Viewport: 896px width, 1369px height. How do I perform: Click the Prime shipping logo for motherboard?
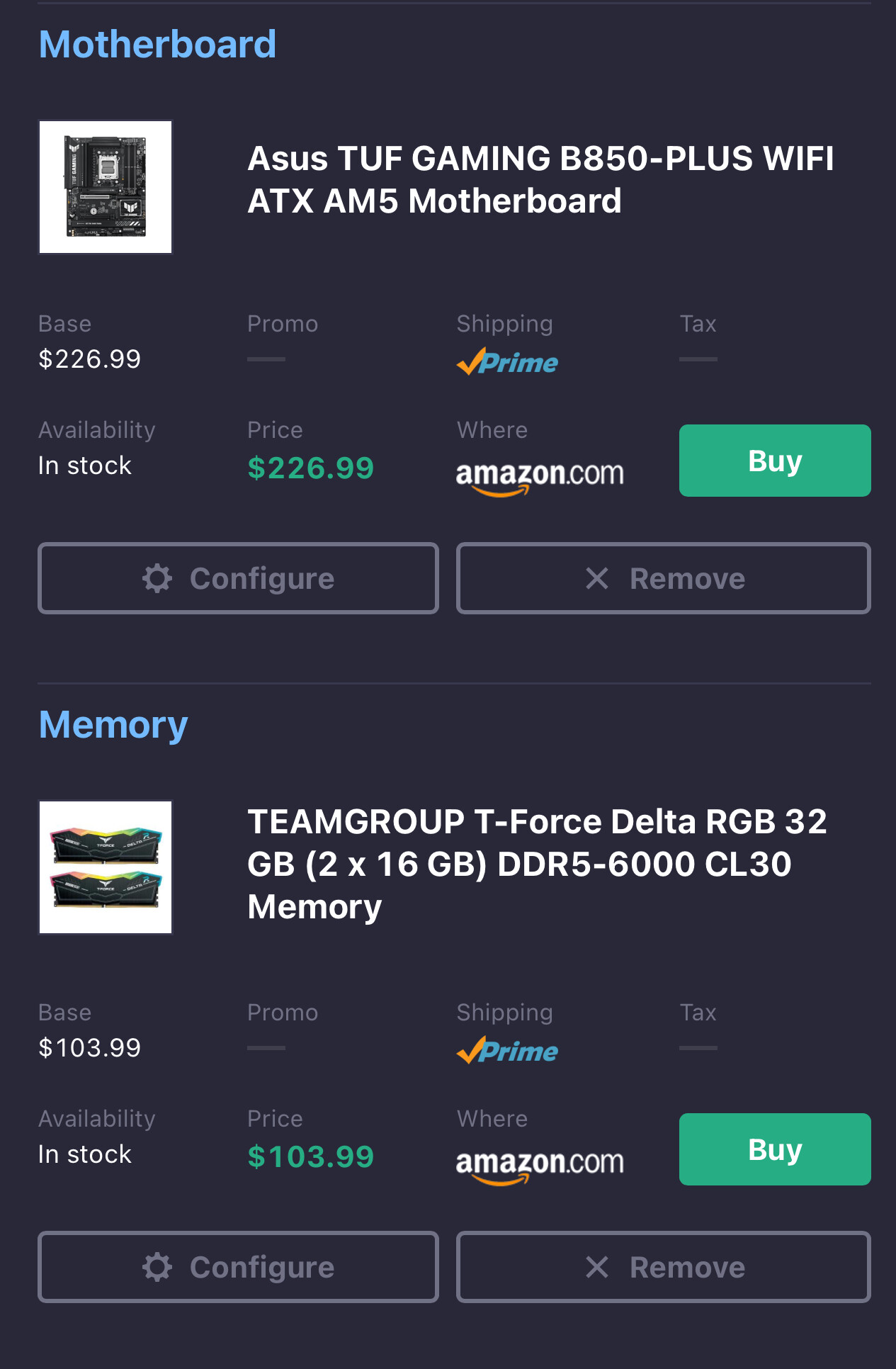click(x=507, y=361)
